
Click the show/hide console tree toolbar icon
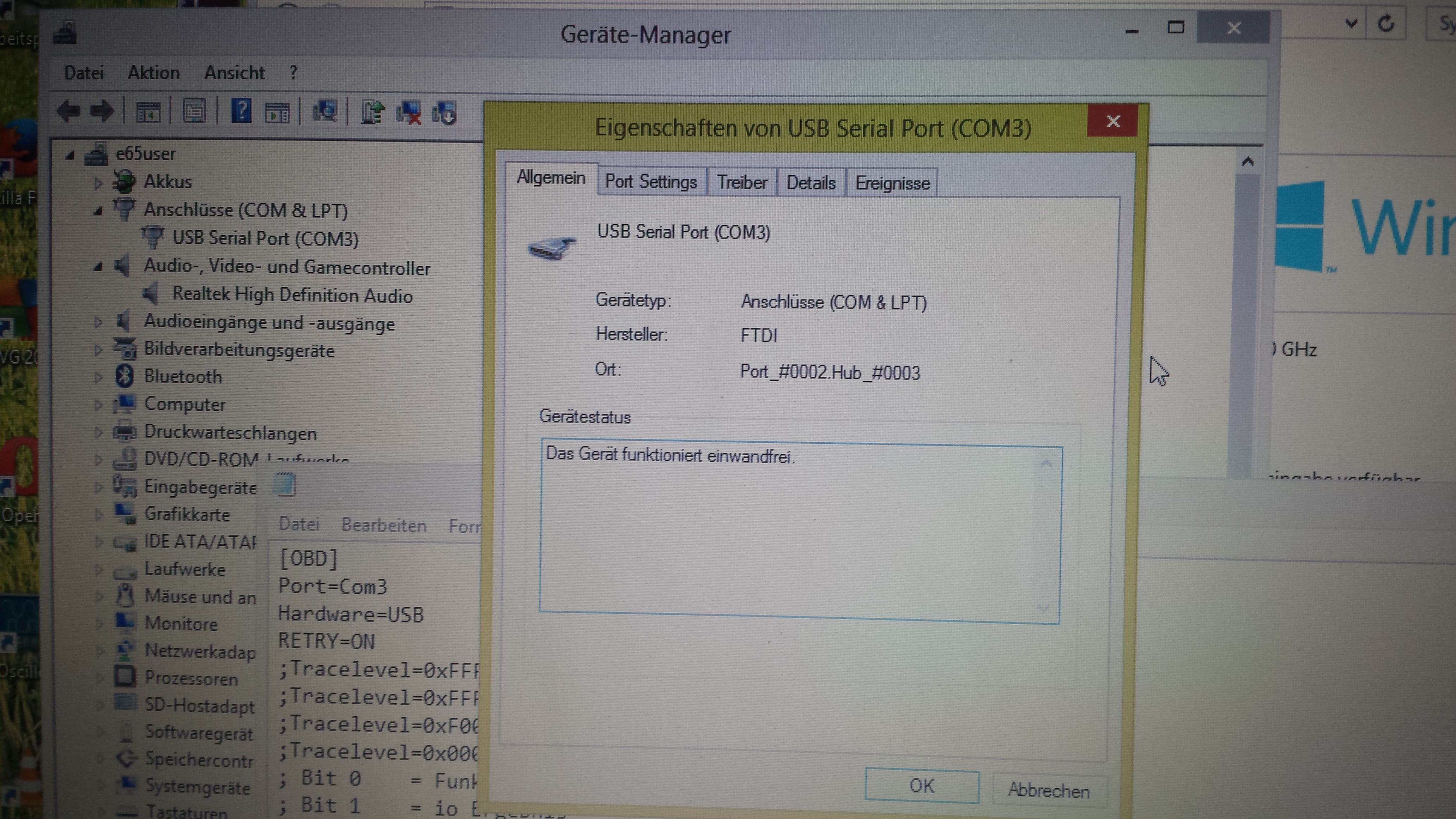pyautogui.click(x=148, y=112)
